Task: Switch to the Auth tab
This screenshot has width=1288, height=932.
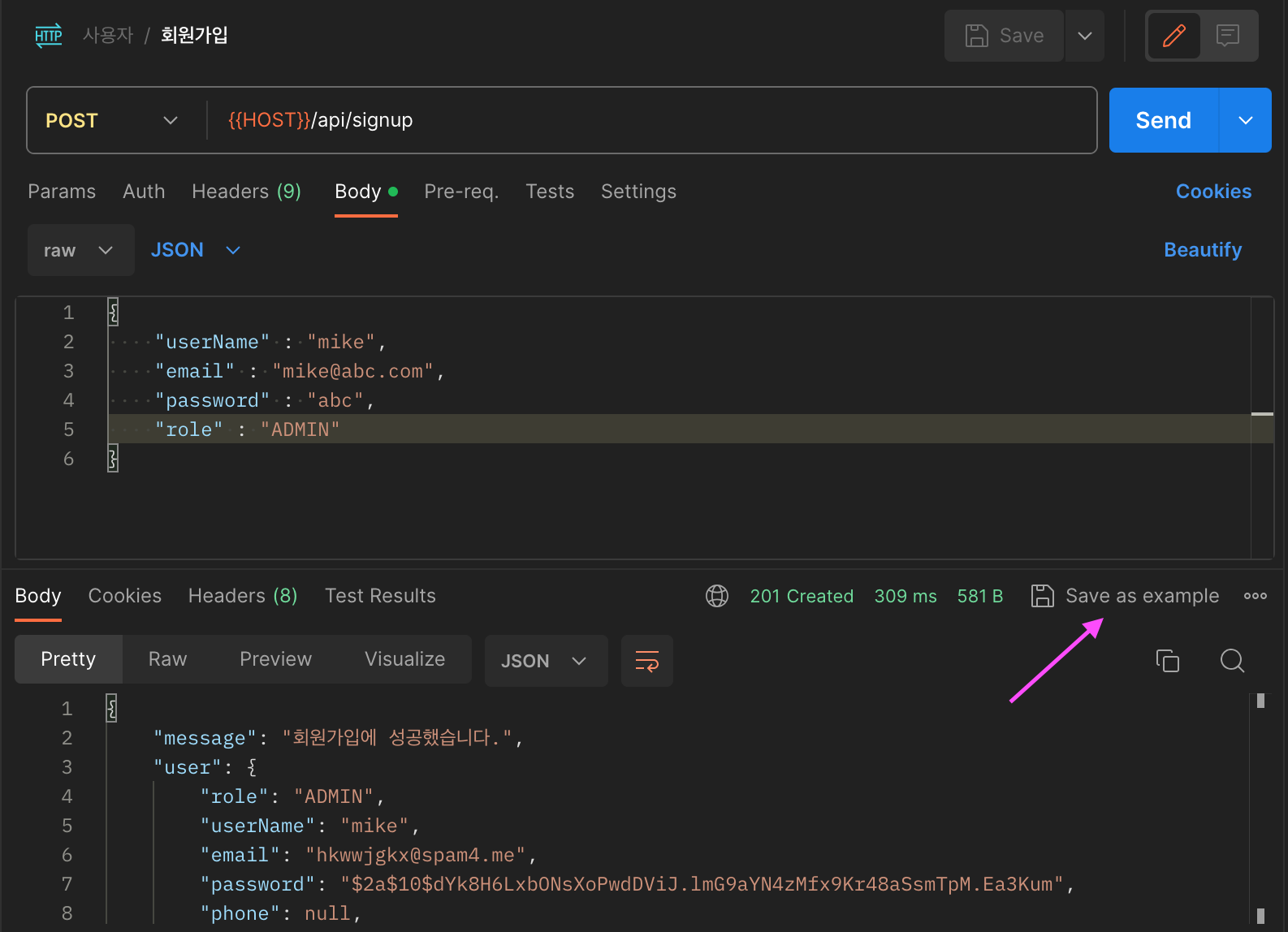Action: tap(144, 192)
